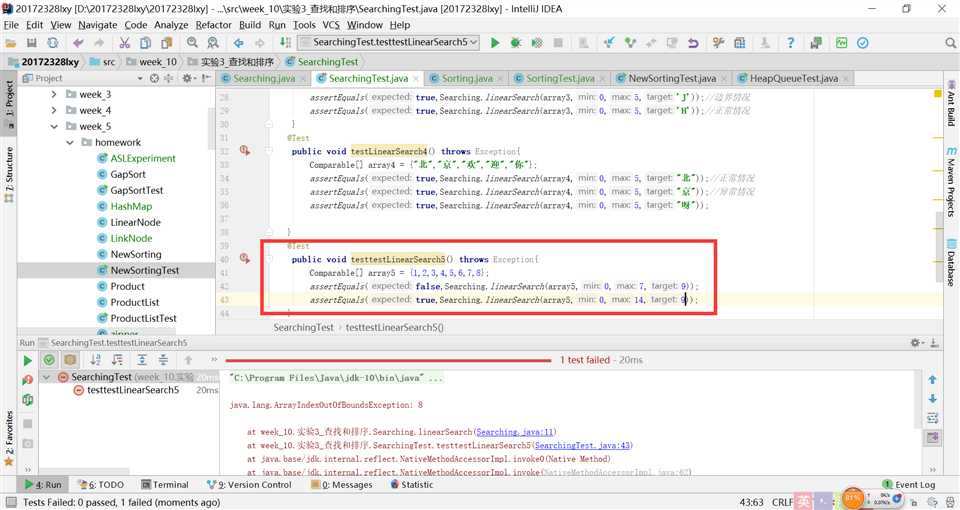Toggle the Maven Projects side panel

pyautogui.click(x=951, y=182)
